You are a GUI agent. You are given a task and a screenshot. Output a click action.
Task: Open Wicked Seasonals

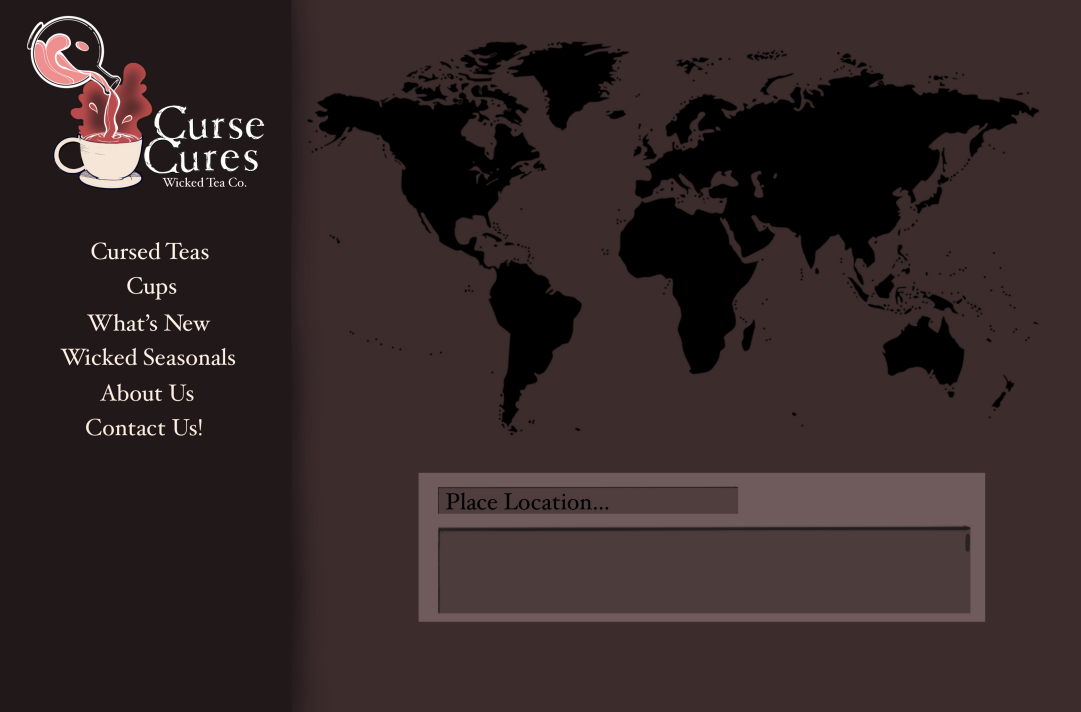click(149, 358)
